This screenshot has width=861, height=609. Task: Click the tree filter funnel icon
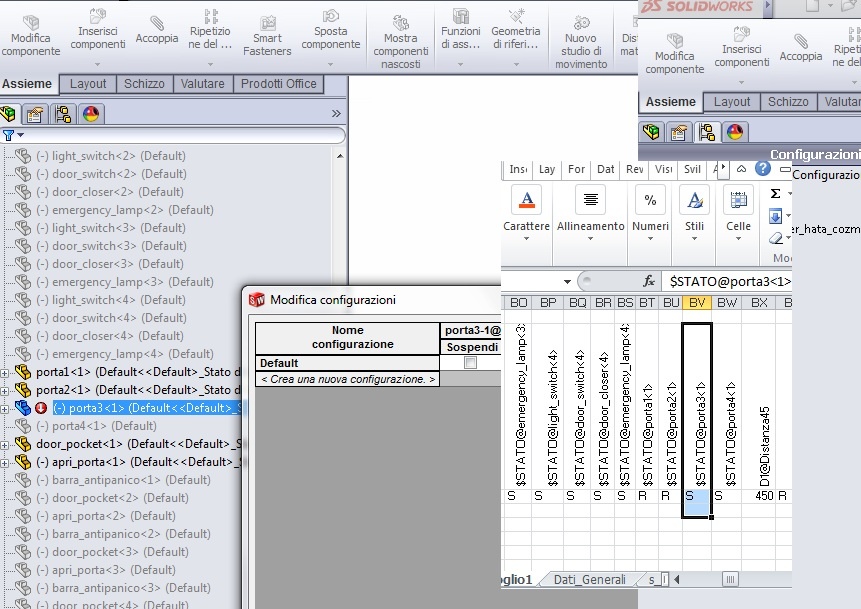(x=8, y=135)
